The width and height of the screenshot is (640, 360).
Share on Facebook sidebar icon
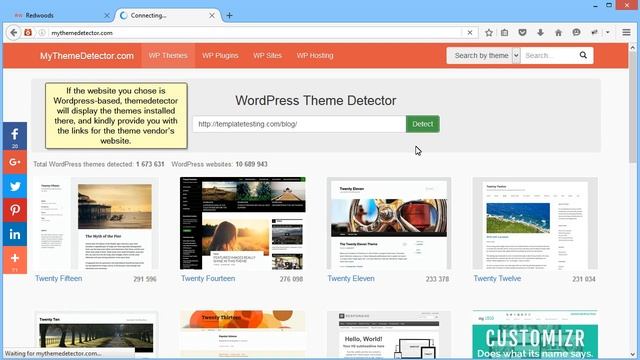click(15, 136)
